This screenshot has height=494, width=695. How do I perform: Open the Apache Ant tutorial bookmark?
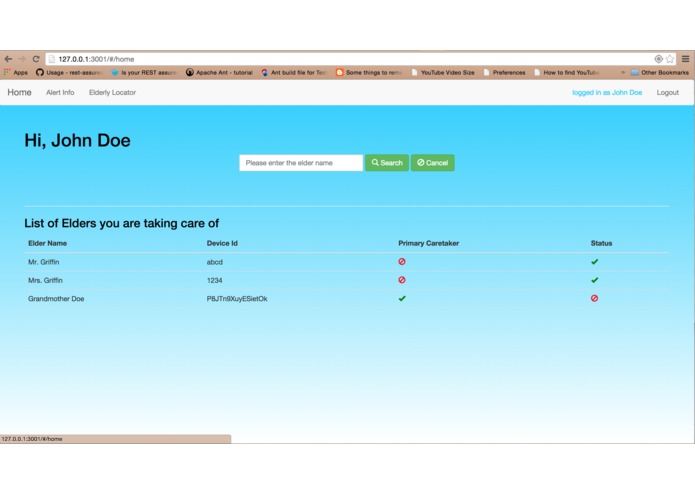[x=219, y=72]
